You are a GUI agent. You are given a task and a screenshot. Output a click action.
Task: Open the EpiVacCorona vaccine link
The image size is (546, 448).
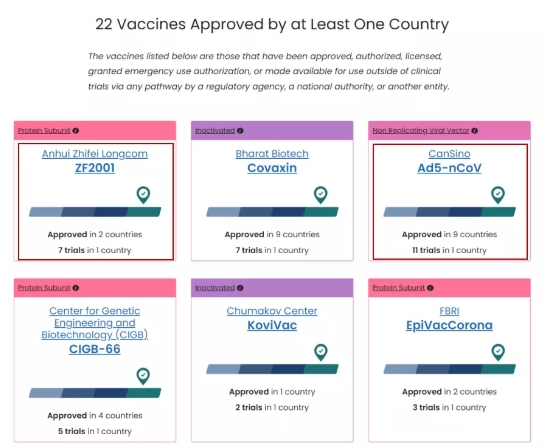(x=449, y=325)
